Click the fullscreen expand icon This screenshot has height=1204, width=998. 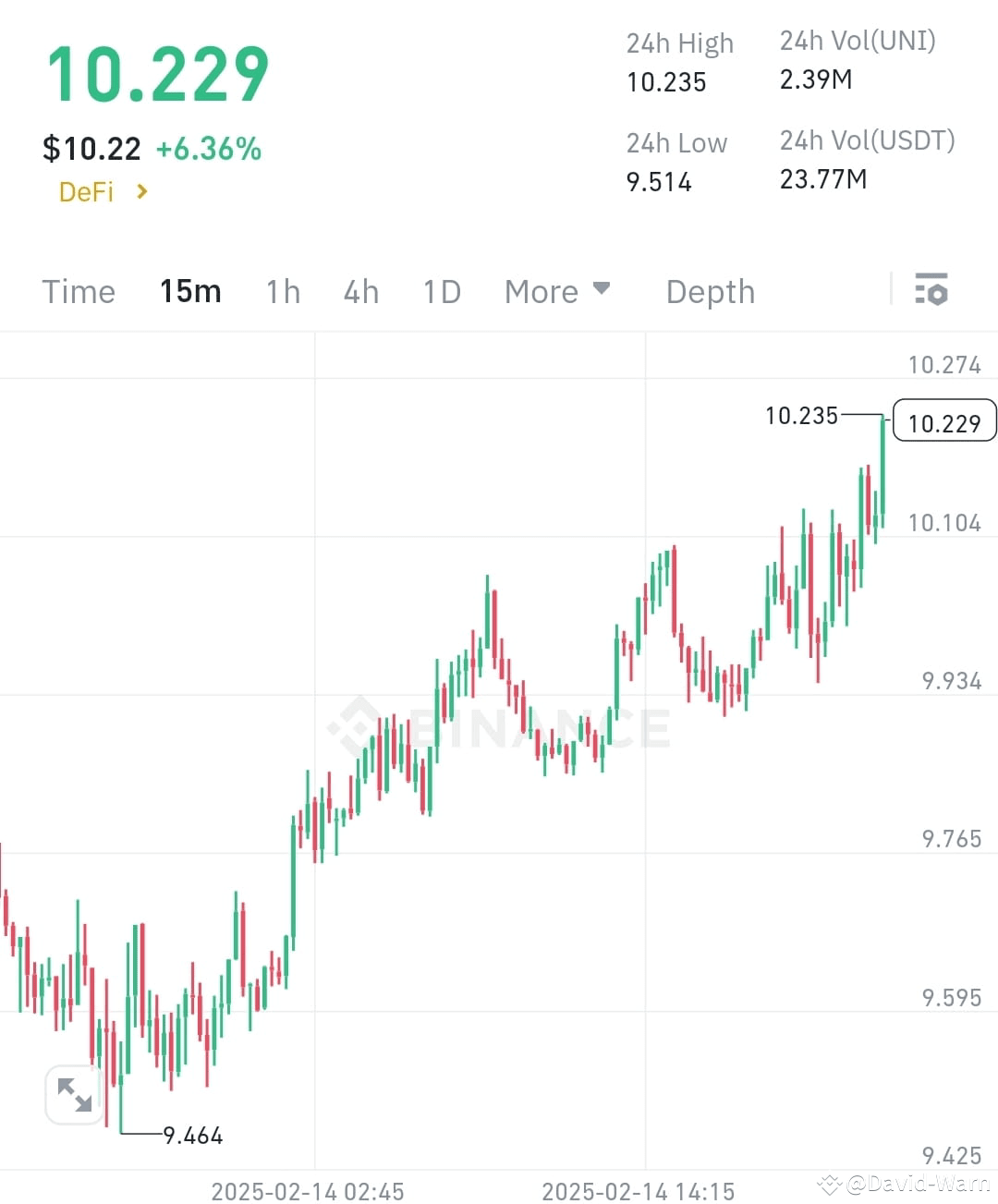coord(74,1093)
